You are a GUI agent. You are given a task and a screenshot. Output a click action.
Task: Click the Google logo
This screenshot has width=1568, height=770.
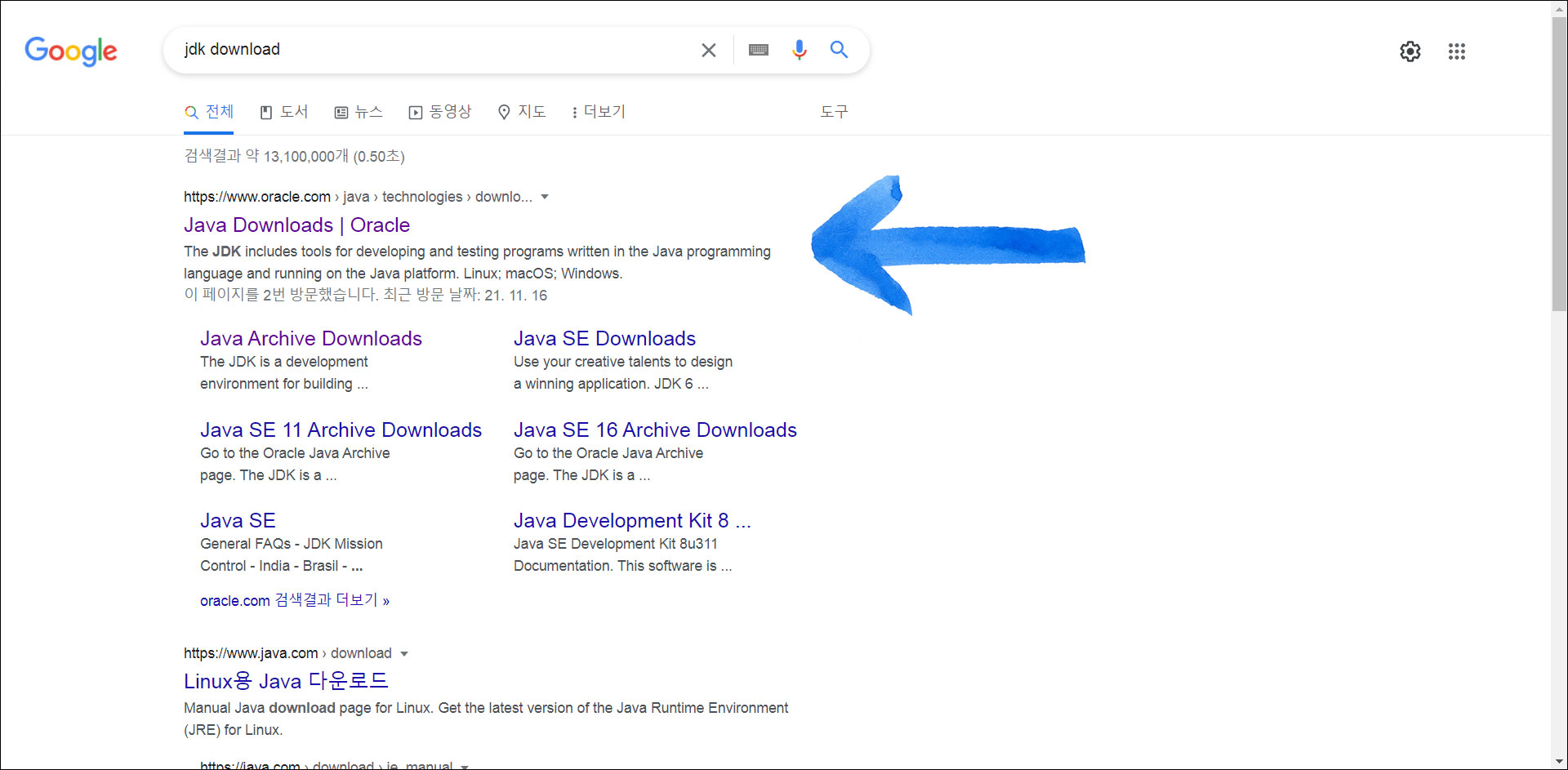pos(71,51)
